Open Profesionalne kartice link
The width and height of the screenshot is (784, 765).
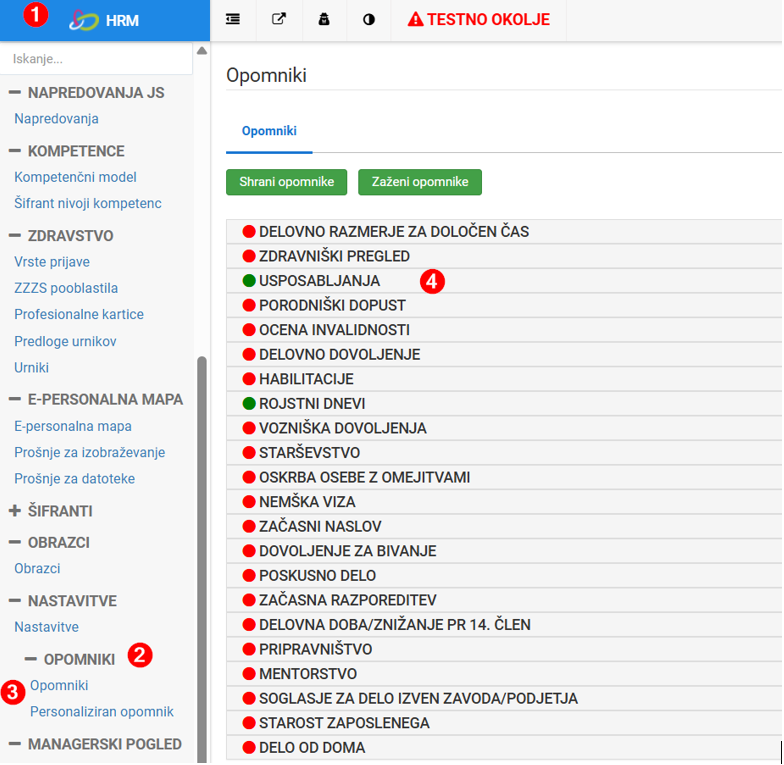pos(79,314)
